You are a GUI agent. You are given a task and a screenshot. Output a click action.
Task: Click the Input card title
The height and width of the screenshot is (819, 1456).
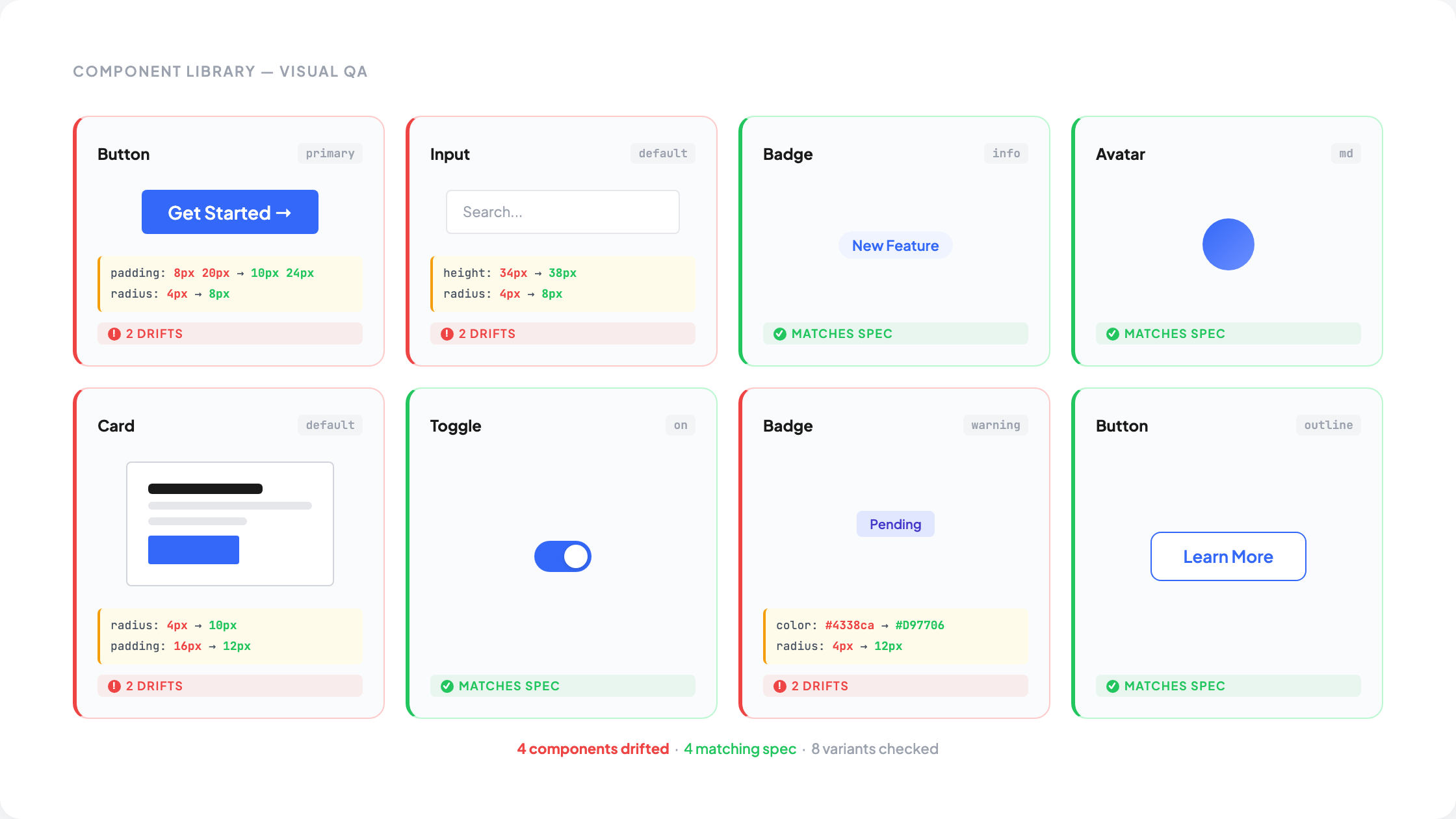[450, 154]
